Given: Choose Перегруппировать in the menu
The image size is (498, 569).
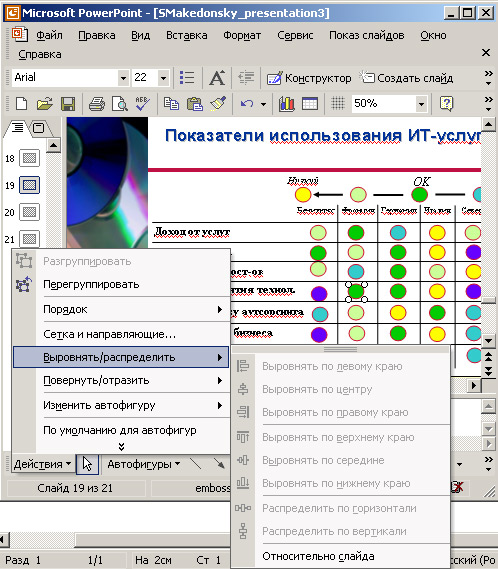Looking at the screenshot, I should (x=121, y=284).
